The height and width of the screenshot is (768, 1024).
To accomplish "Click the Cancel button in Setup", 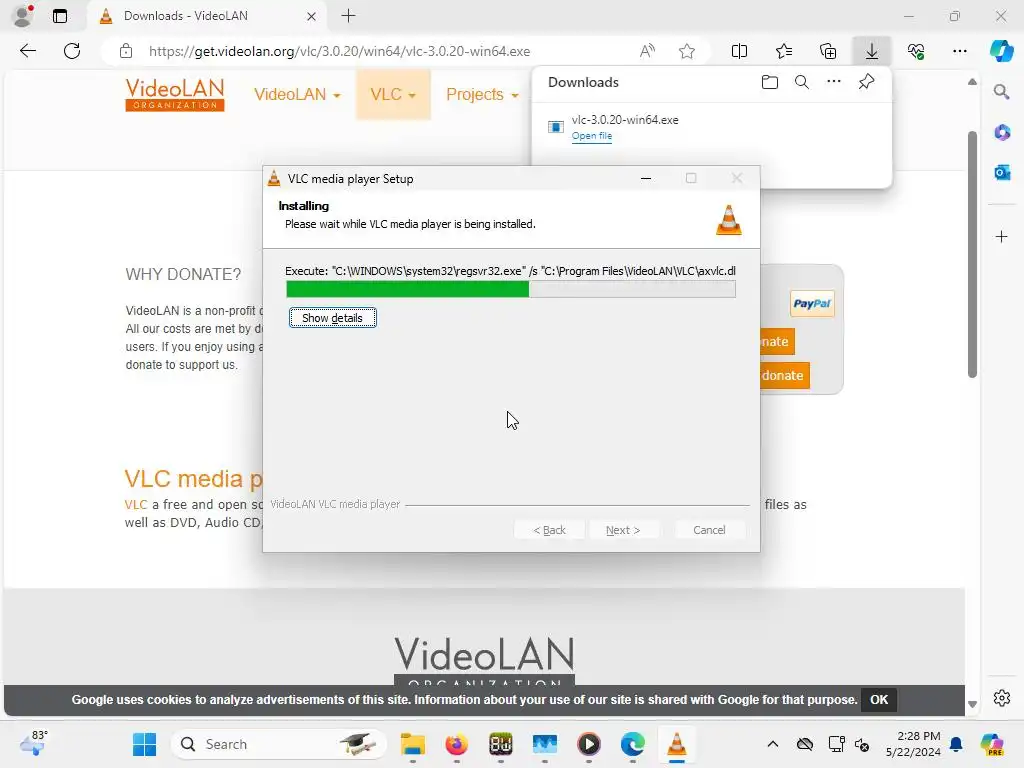I will tap(709, 530).
